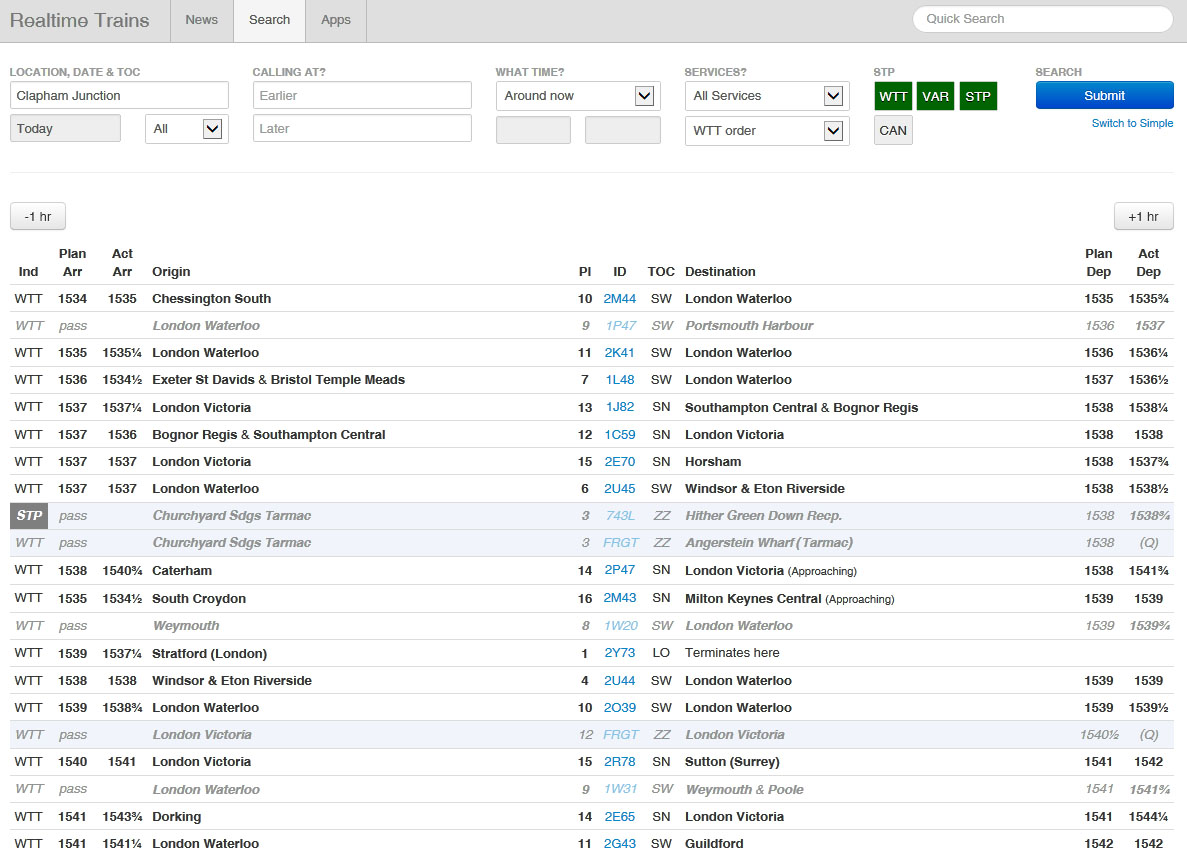Click the first empty time field

coord(533,130)
